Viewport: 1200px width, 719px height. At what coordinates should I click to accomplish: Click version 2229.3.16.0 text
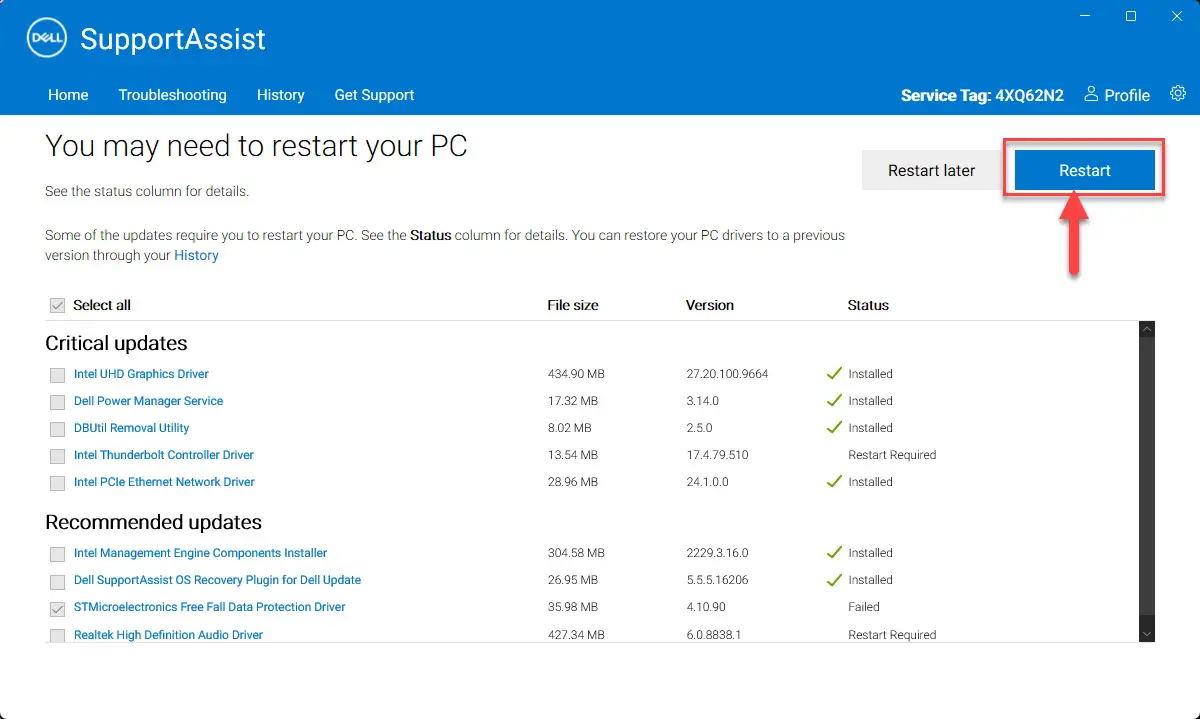pyautogui.click(x=717, y=553)
